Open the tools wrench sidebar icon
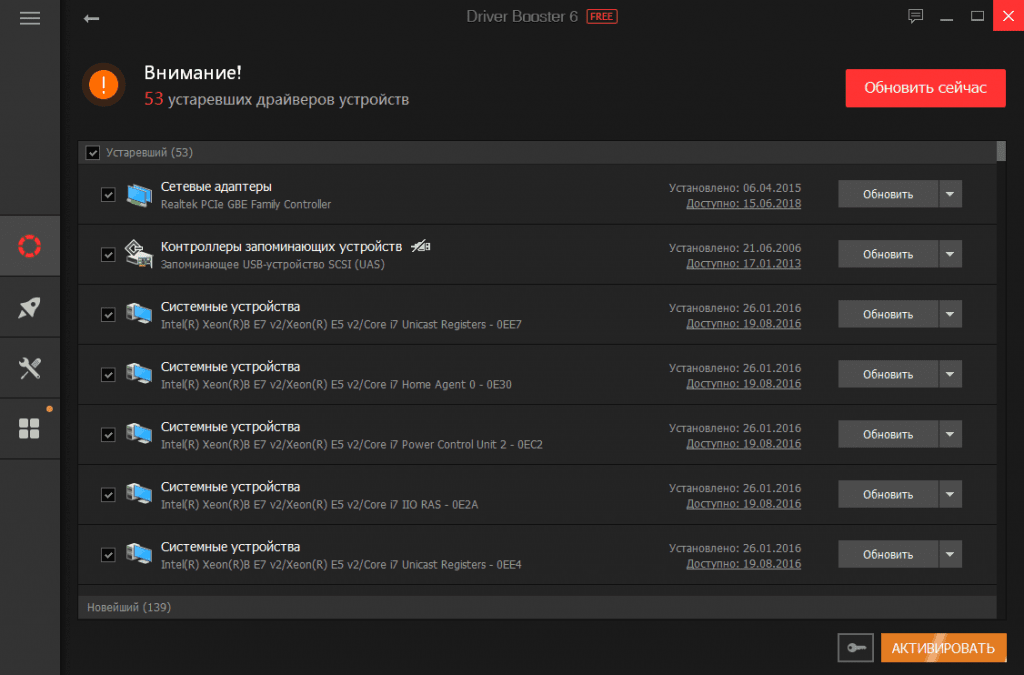 click(29, 368)
